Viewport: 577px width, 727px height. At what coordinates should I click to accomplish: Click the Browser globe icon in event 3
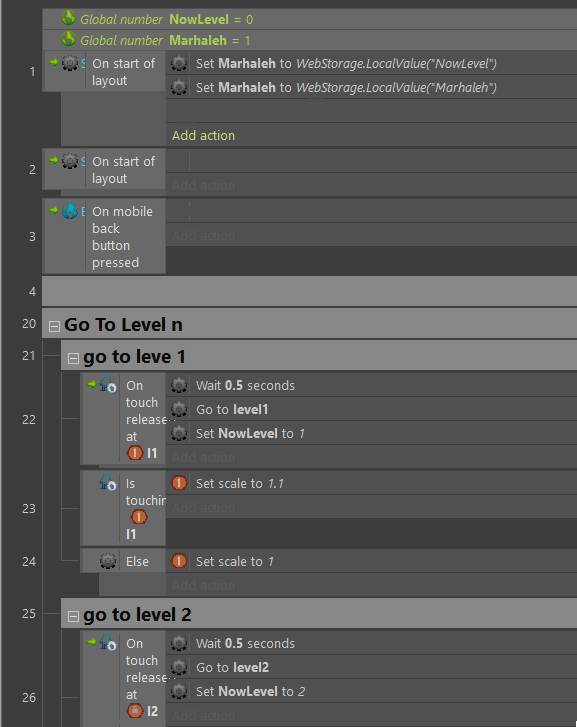pyautogui.click(x=70, y=211)
